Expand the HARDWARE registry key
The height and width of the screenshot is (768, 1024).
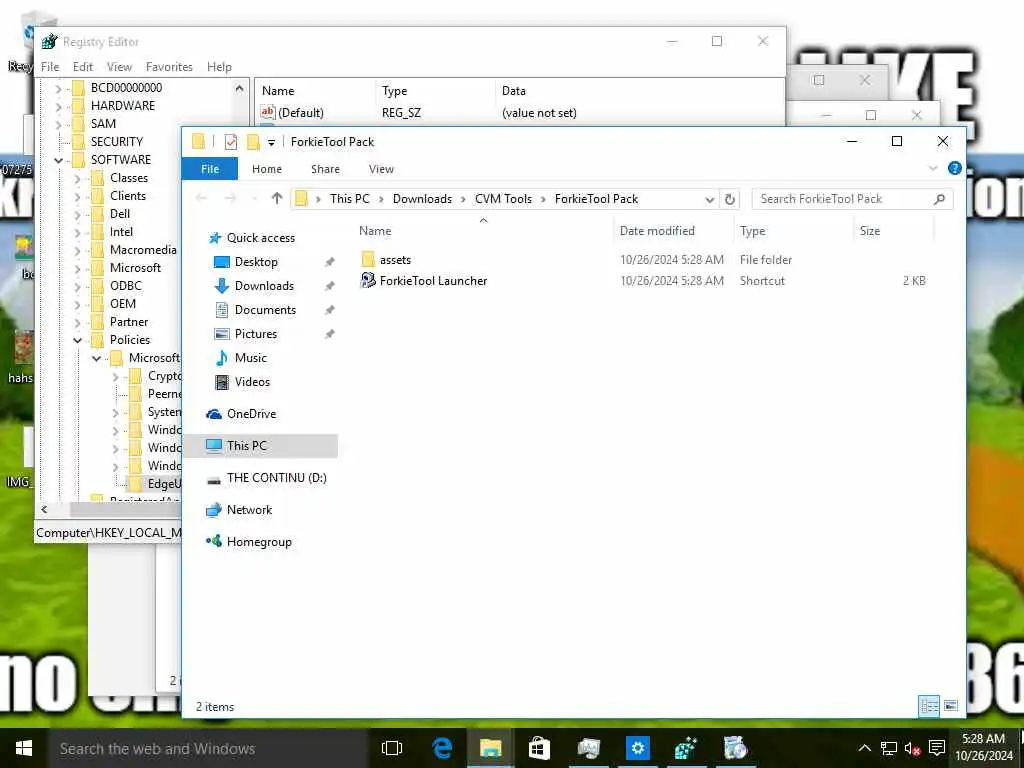tap(58, 106)
